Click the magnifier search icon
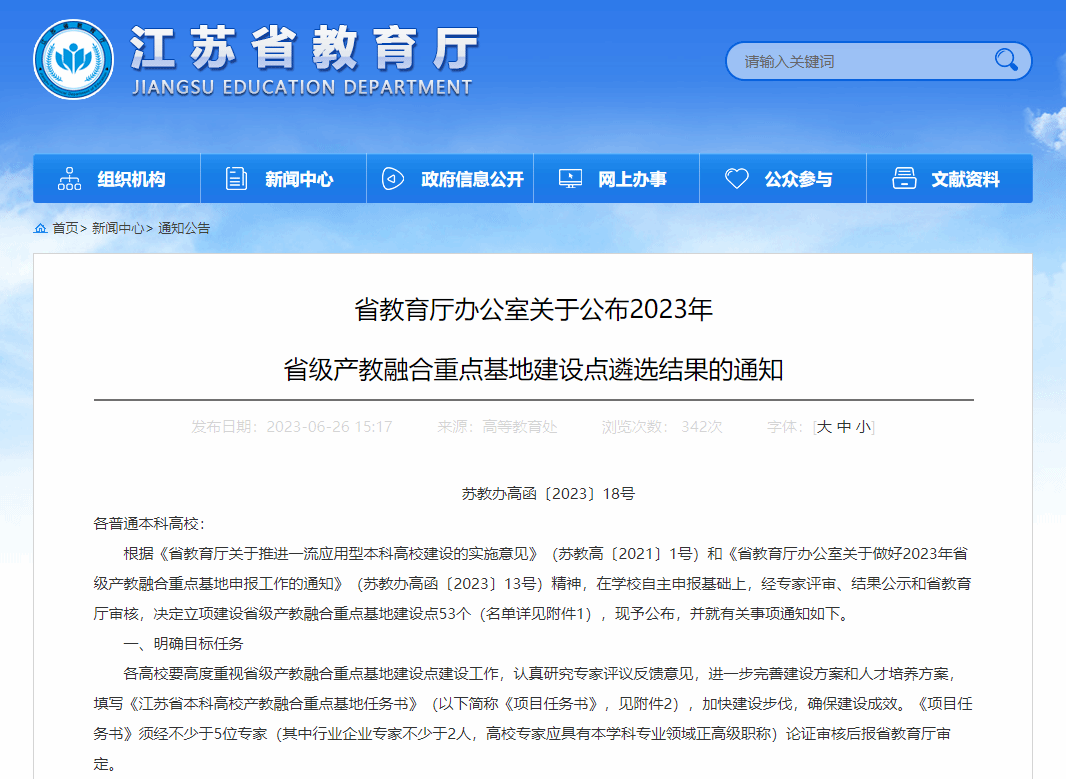This screenshot has height=779, width=1066. [x=1005, y=61]
